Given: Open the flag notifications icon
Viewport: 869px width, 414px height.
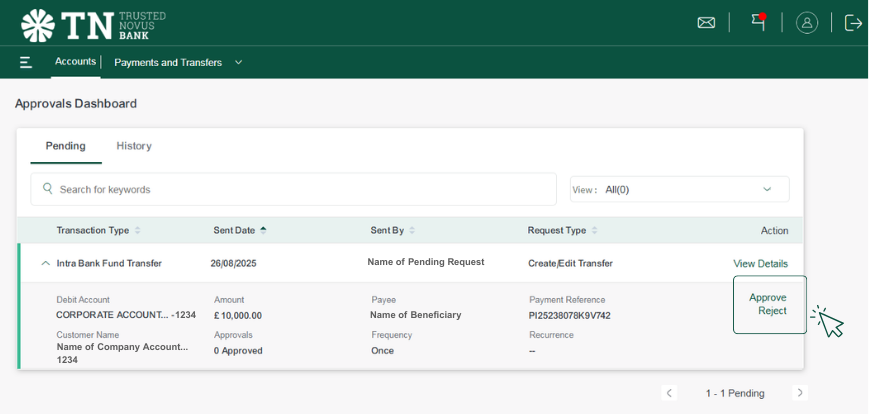Looking at the screenshot, I should point(758,22).
